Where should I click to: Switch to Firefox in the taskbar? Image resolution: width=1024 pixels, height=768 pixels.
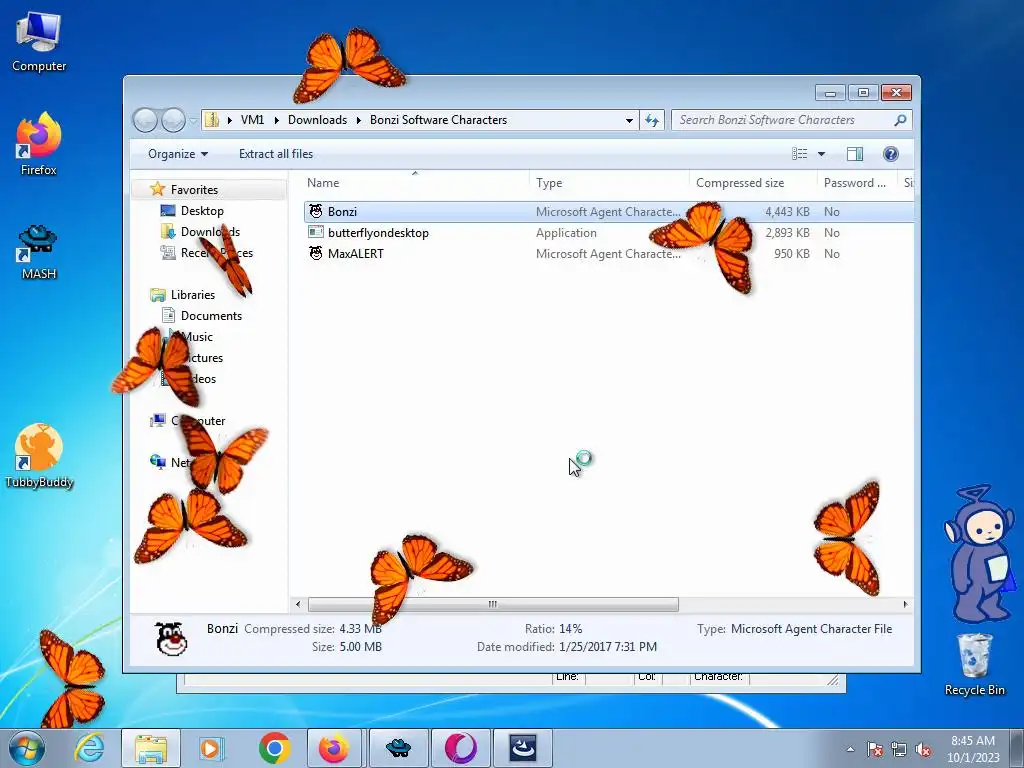pos(334,748)
